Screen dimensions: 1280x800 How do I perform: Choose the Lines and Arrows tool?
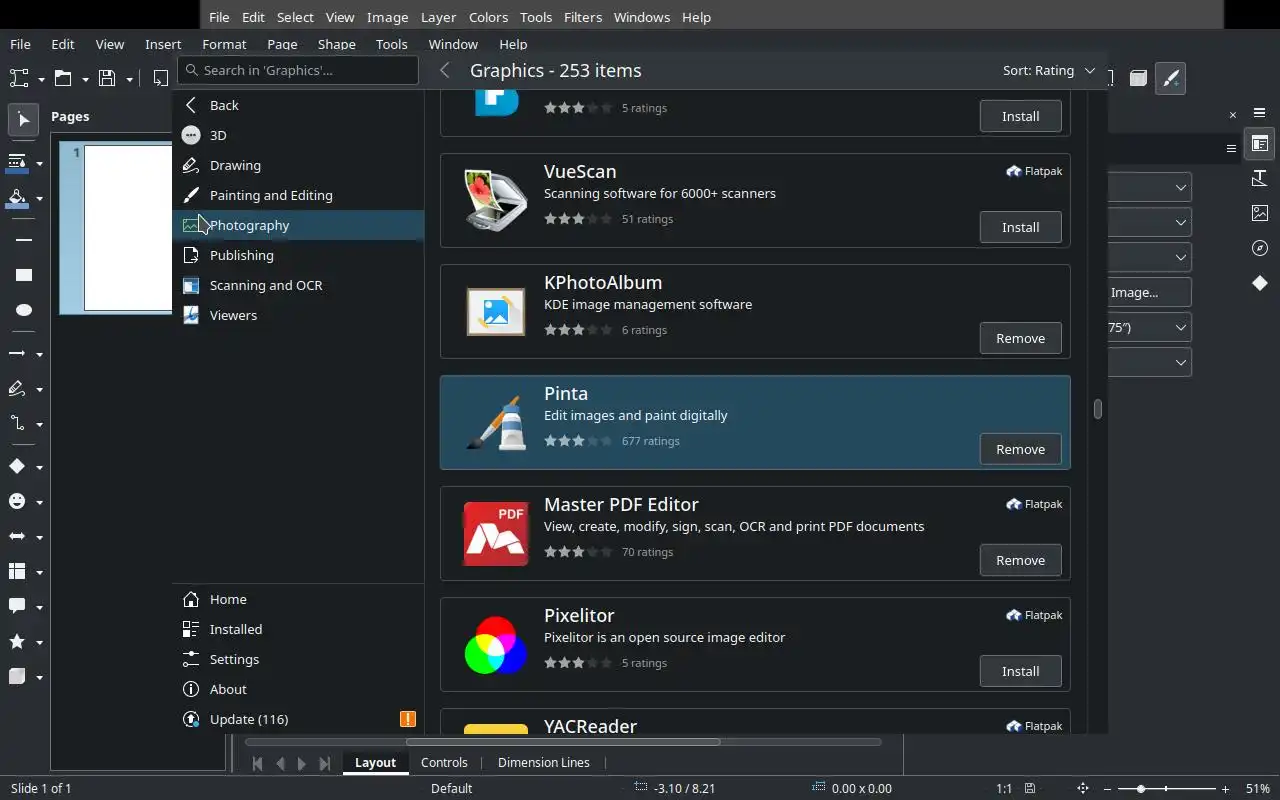coord(17,354)
